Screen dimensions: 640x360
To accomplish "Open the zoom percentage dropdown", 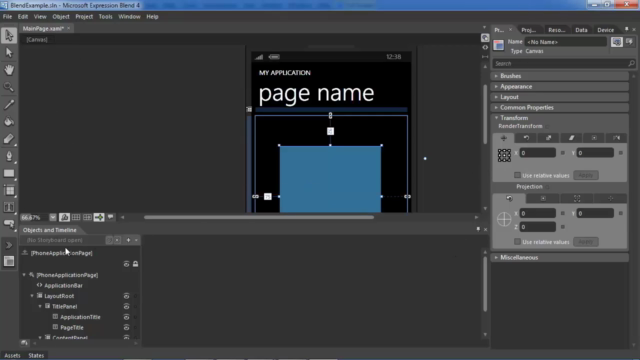I will point(53,217).
